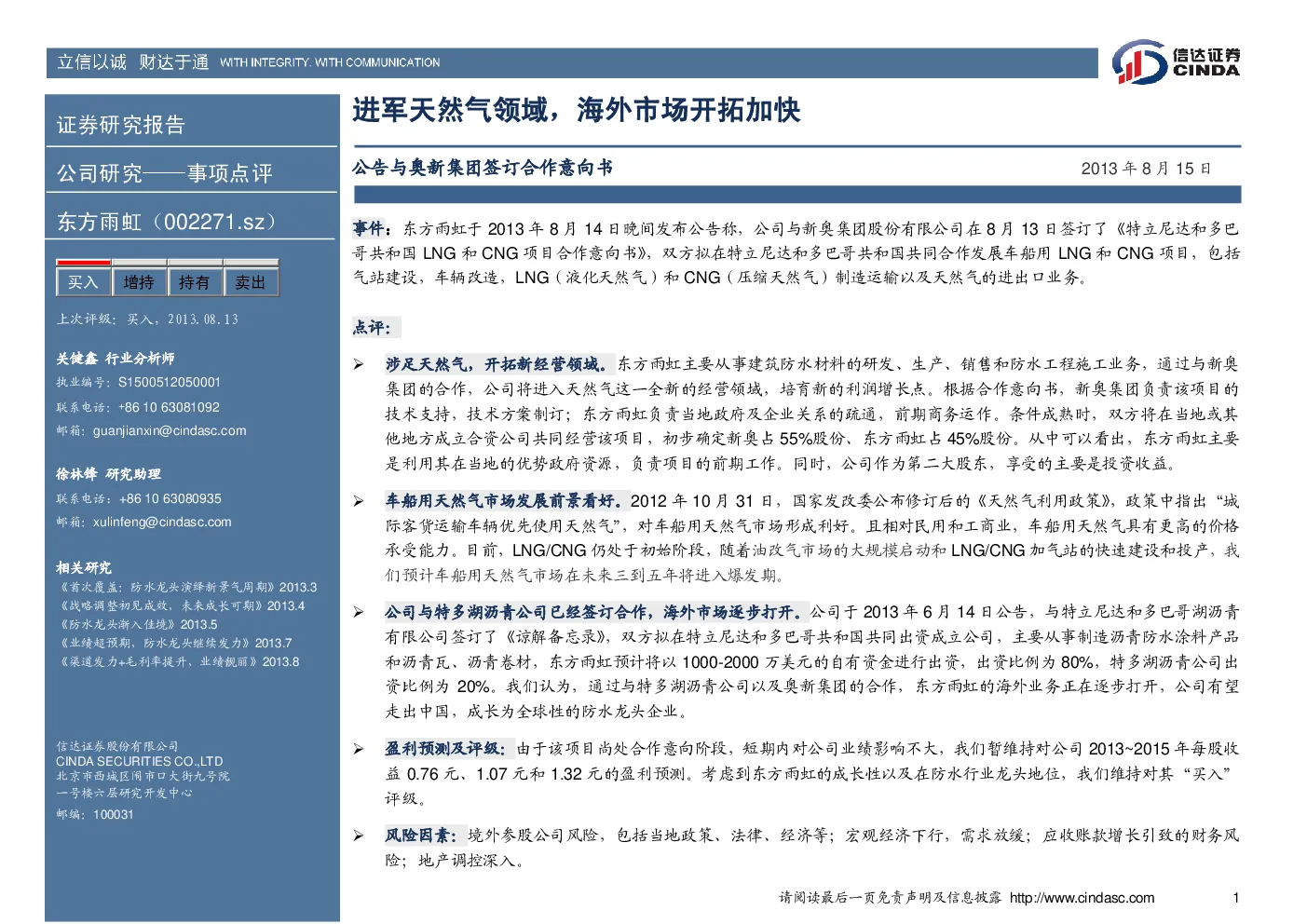Screen dimensions: 1307x924
Task: Click 上次评级：买入，2013.08.13 line
Action: [147, 319]
